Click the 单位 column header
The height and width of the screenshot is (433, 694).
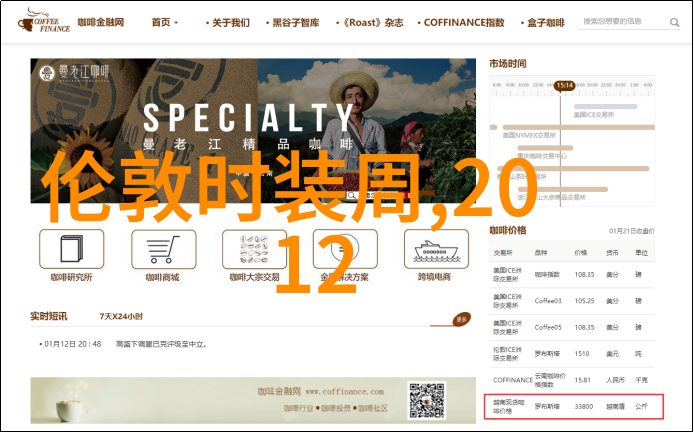point(641,253)
